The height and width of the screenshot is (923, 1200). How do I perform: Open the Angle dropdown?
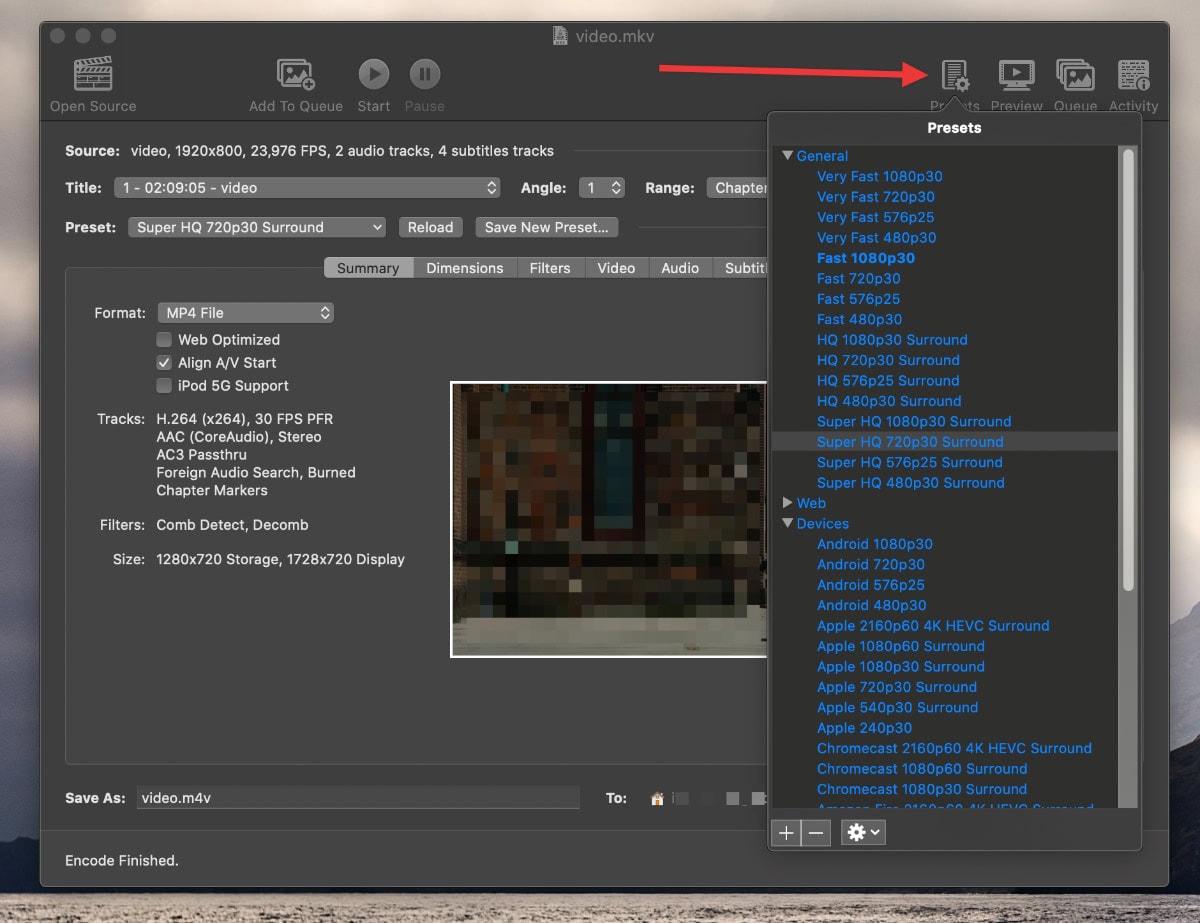[x=603, y=188]
